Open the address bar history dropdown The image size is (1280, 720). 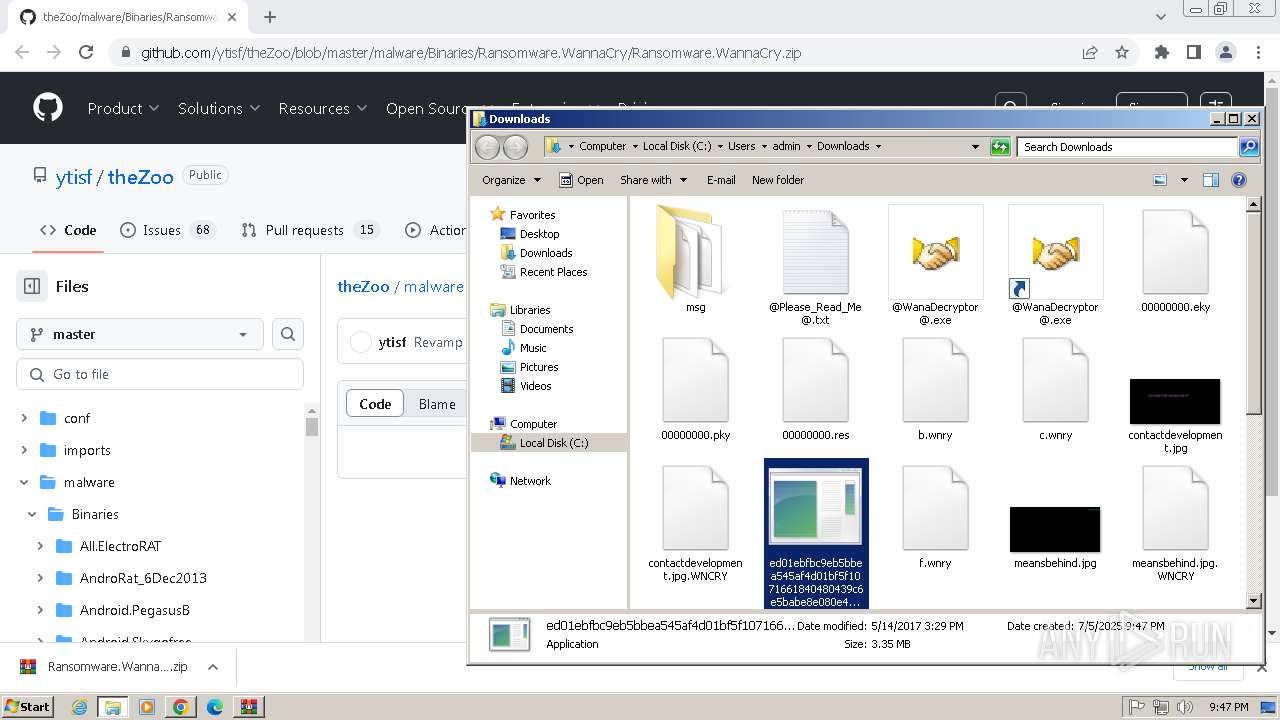[x=975, y=147]
